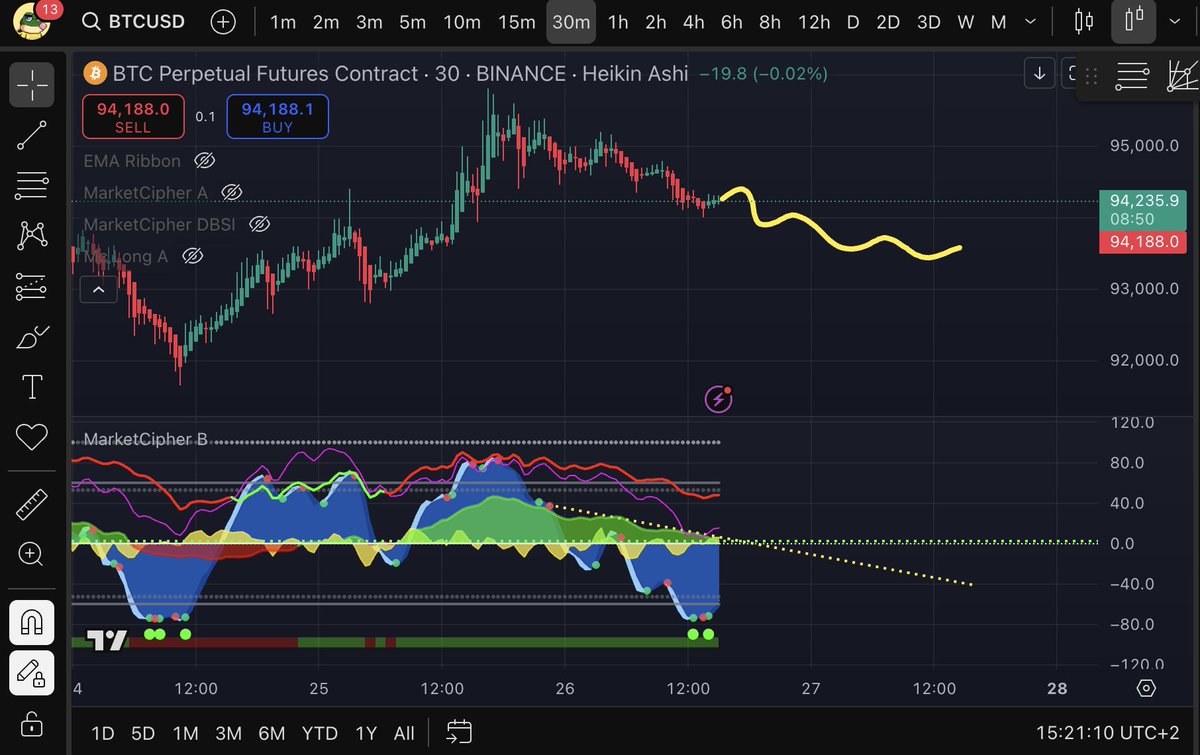Set date range to 1Y

pos(365,733)
